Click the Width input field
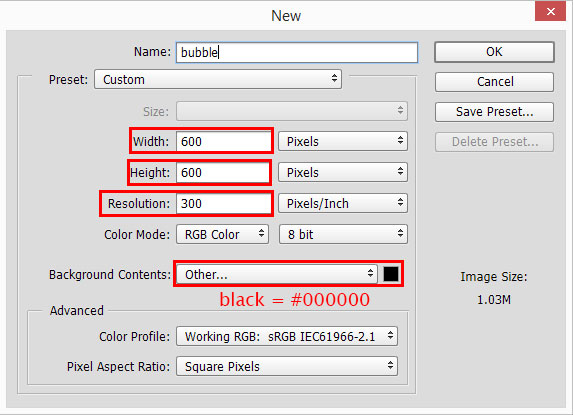Viewport: 573px width, 415px height. (x=224, y=141)
